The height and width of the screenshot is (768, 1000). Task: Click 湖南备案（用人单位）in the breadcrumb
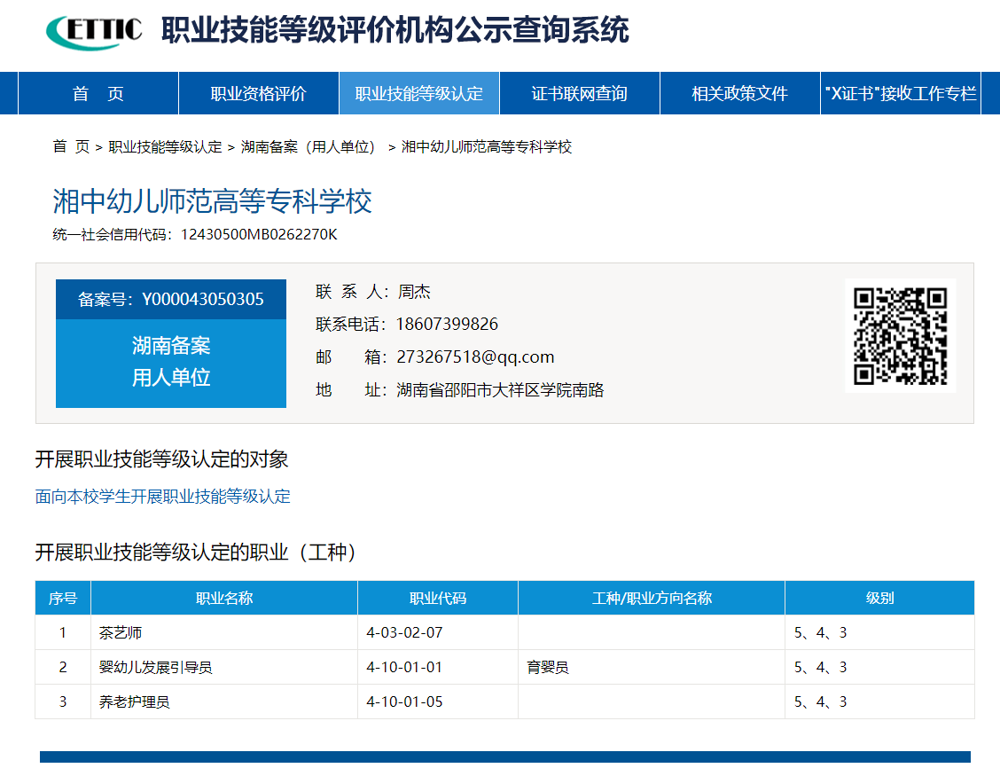pyautogui.click(x=311, y=147)
